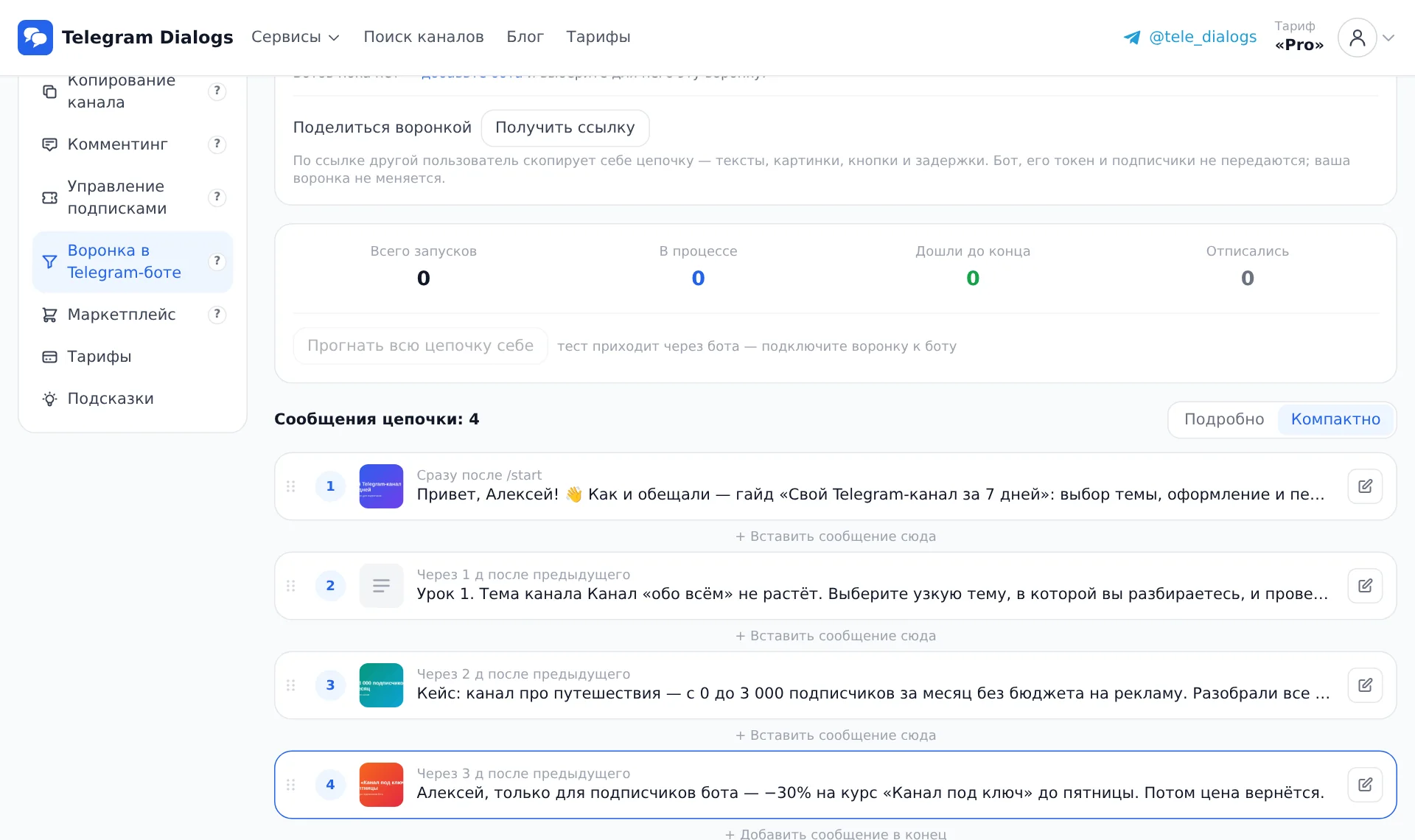The image size is (1415, 840).
Task: Click Добавить сообщение в конец
Action: point(836,833)
